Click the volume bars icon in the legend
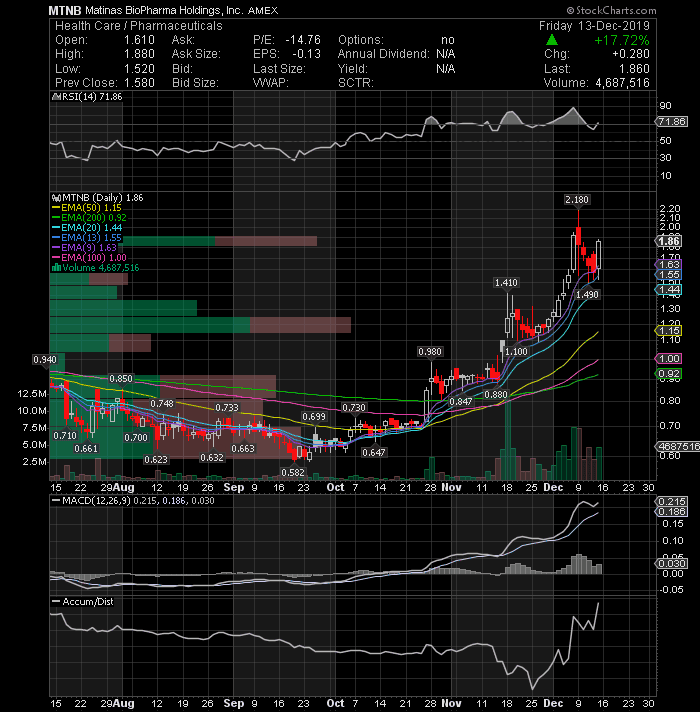This screenshot has height=712, width=700. (x=57, y=268)
